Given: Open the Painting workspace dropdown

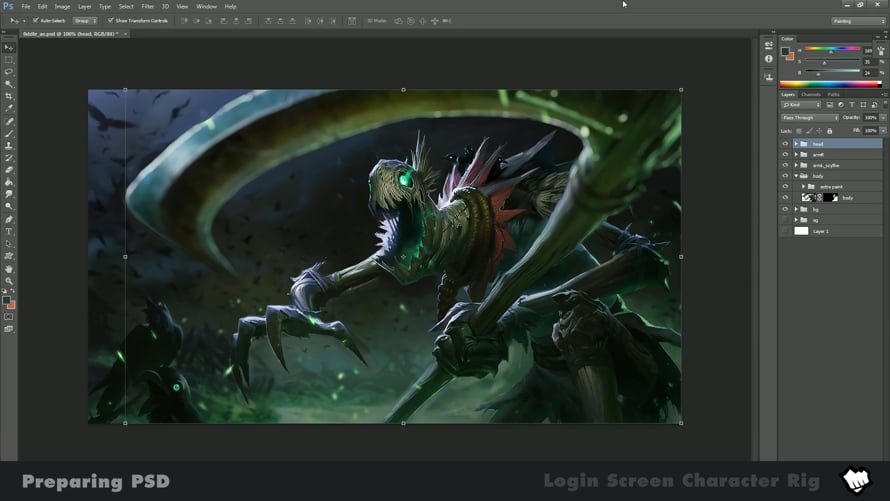Looking at the screenshot, I should pyautogui.click(x=857, y=20).
